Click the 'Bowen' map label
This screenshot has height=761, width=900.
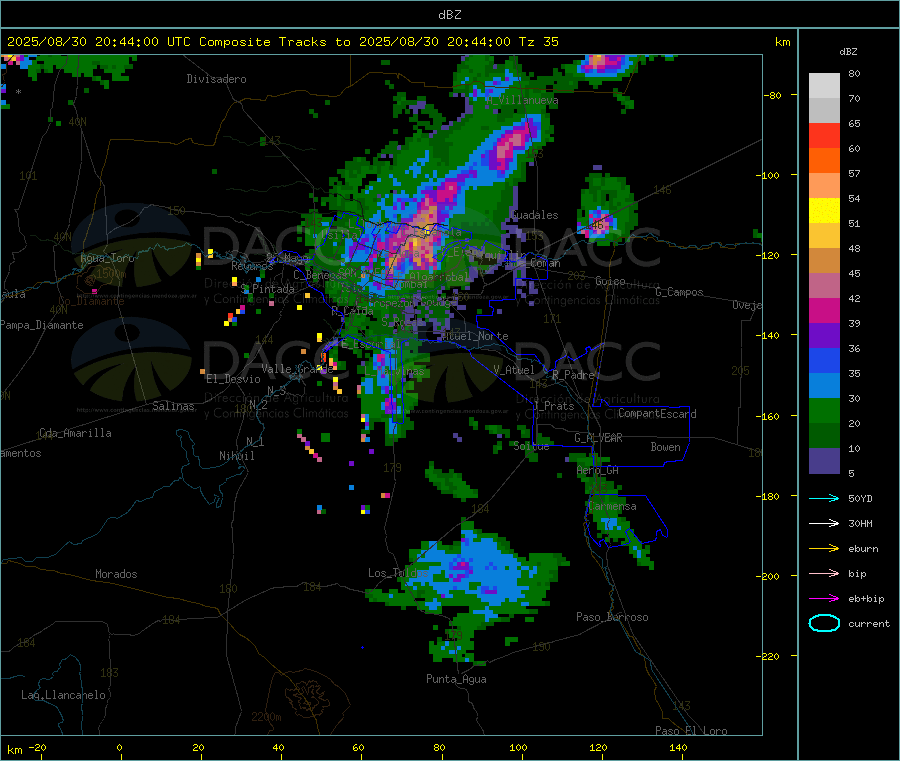pos(665,447)
